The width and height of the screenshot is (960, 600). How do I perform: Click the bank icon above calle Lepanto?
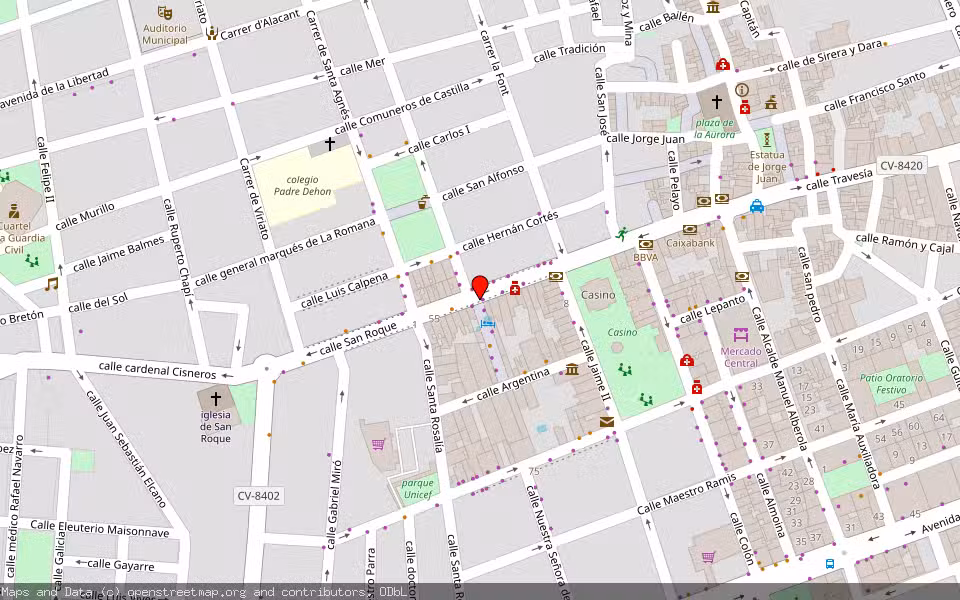click(x=742, y=276)
